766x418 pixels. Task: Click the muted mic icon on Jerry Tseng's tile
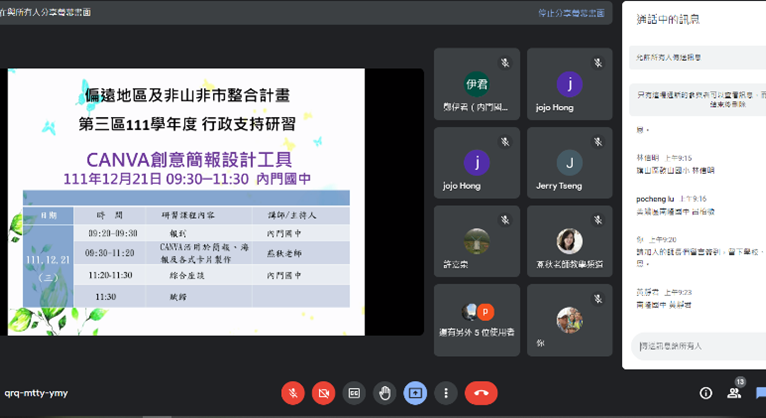coord(598,142)
